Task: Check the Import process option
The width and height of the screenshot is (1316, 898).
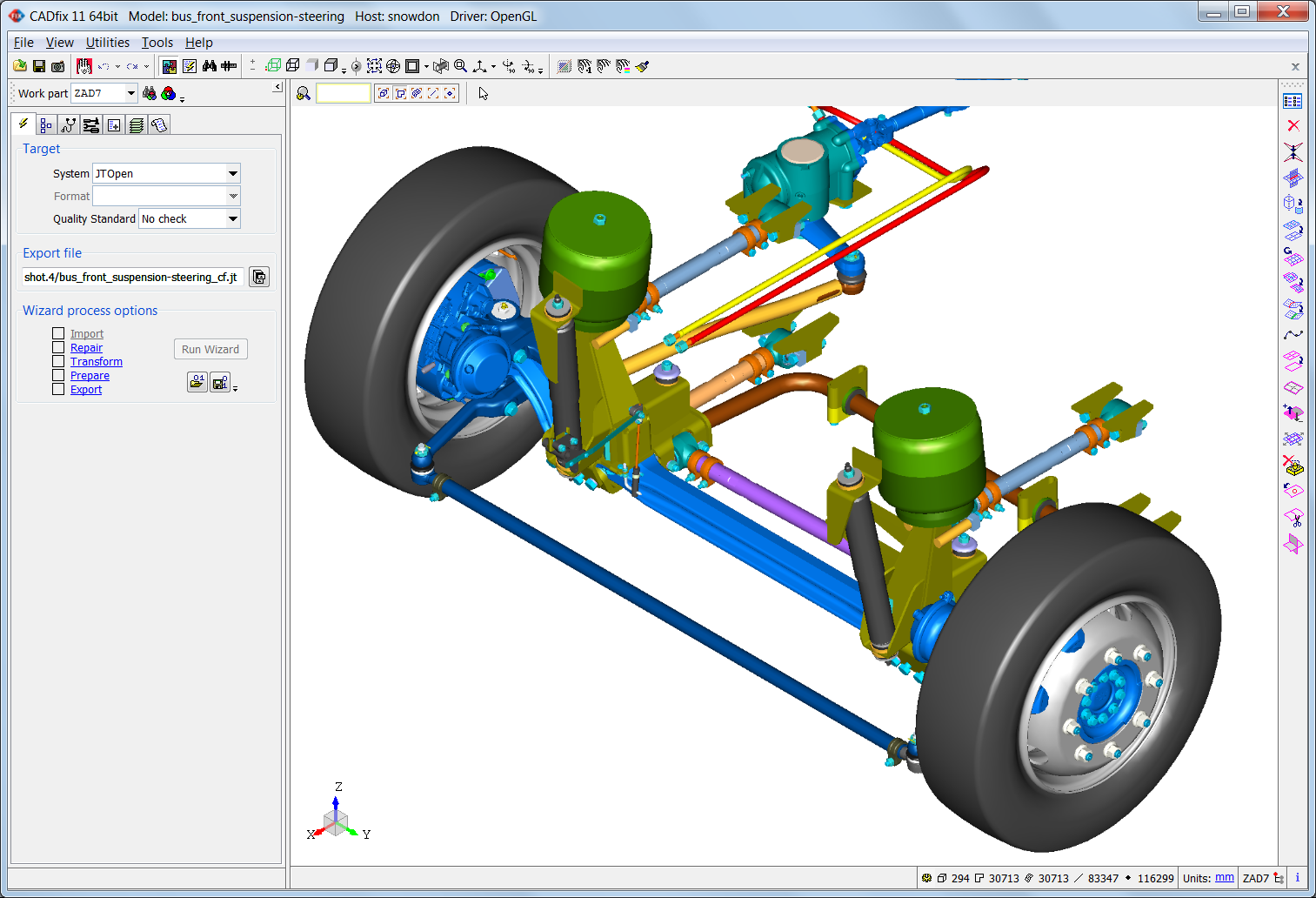Action: click(58, 333)
